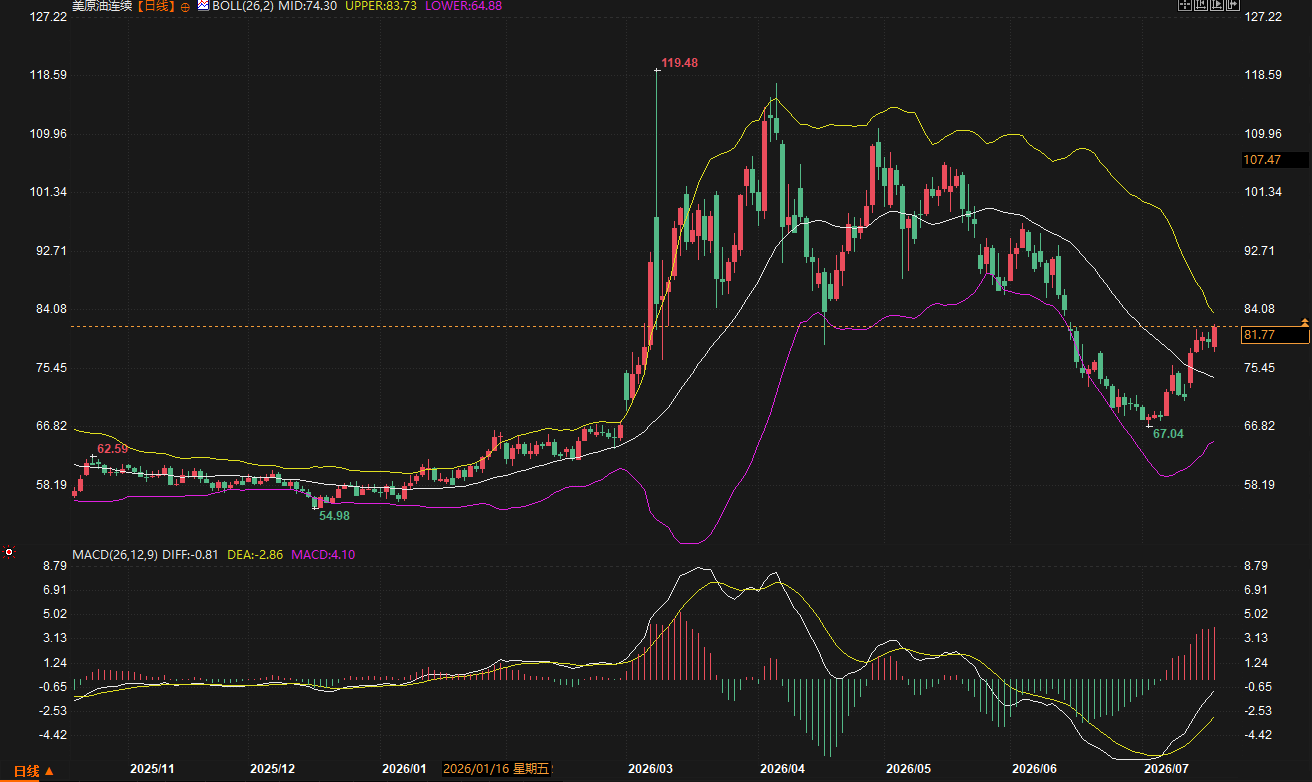Click the 54.98 low price label

coord(334,515)
